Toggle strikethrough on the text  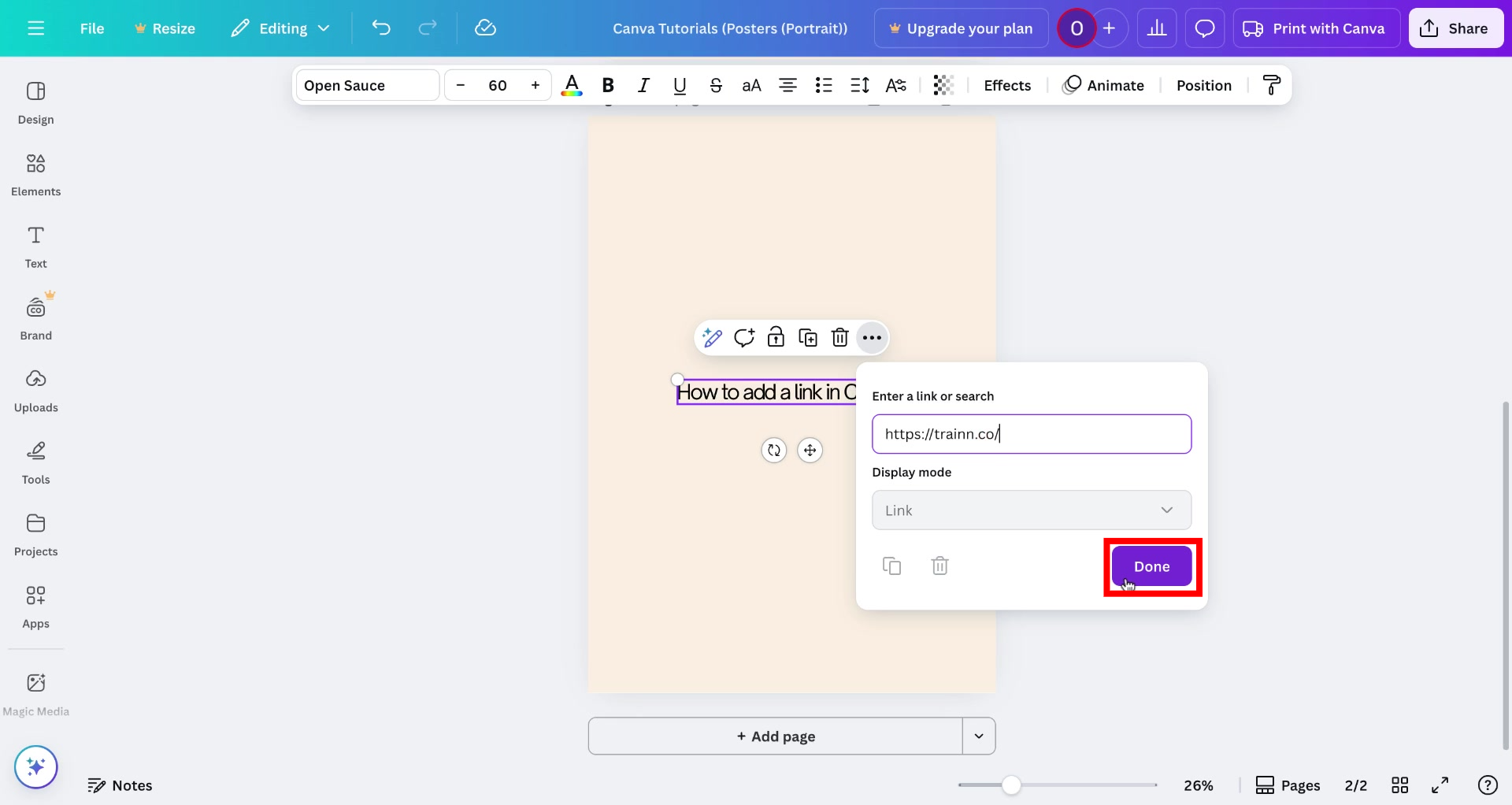click(716, 85)
